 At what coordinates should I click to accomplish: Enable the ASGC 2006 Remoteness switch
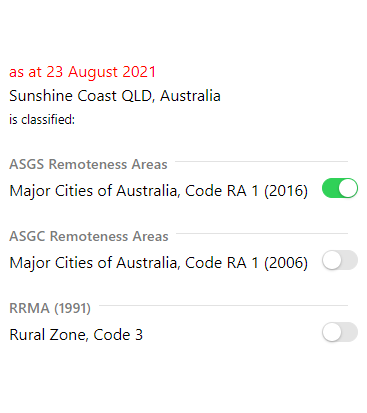point(340,260)
